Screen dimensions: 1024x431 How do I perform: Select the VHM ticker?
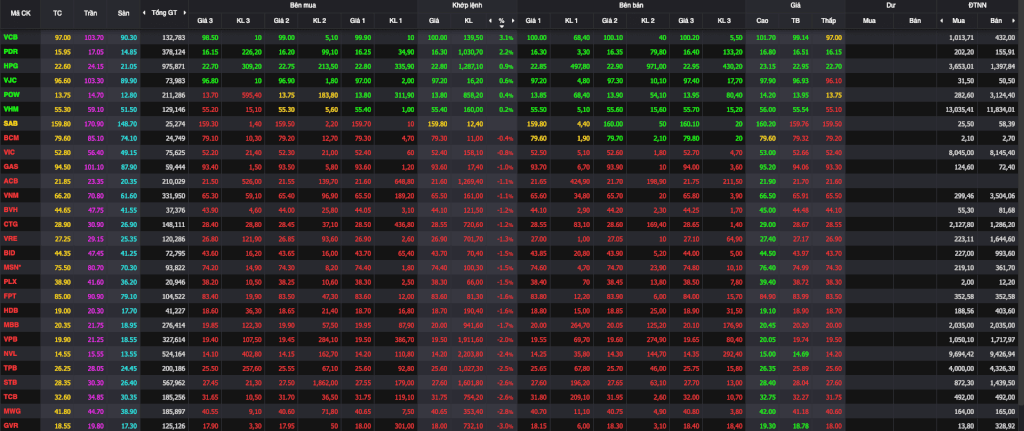[10, 108]
